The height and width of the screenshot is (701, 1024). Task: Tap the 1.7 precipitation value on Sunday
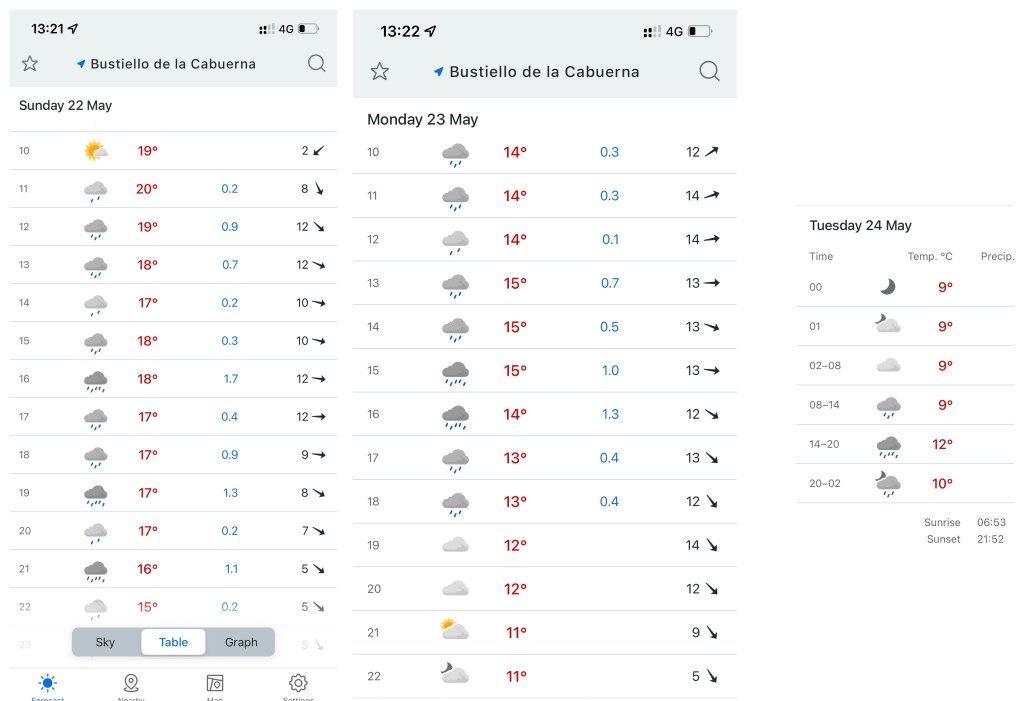[x=230, y=379]
